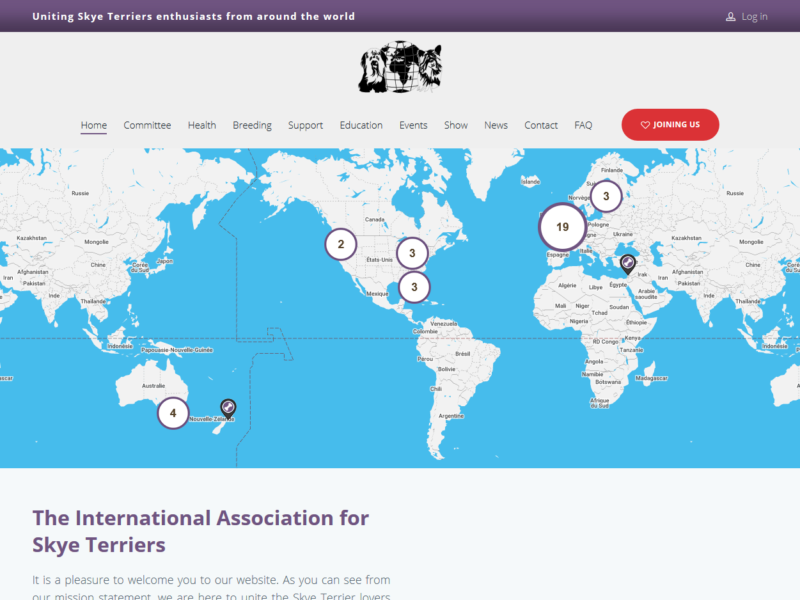Expand the 19-member cluster over Europe
This screenshot has height=600, width=800.
[x=562, y=227]
